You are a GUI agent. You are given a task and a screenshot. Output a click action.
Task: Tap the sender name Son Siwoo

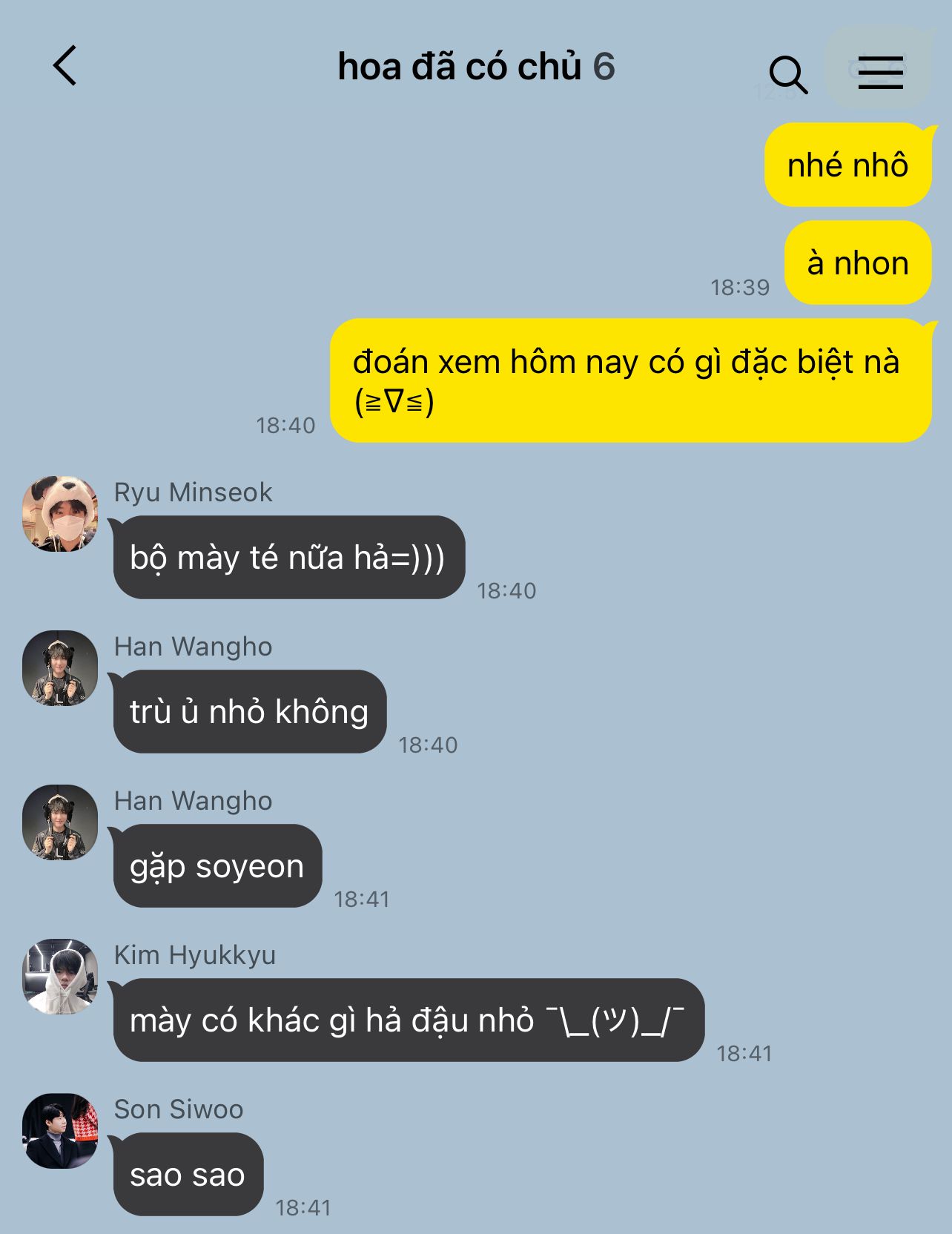[x=179, y=1109]
